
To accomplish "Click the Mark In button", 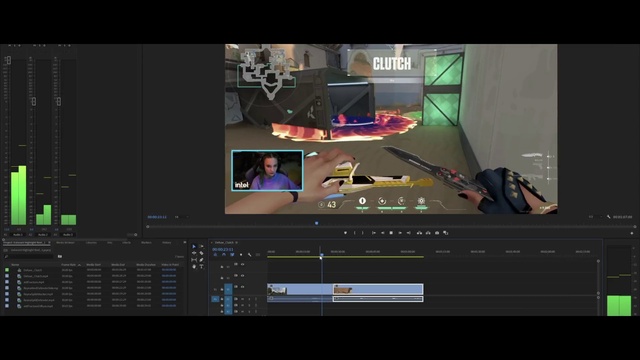I will click(x=354, y=233).
